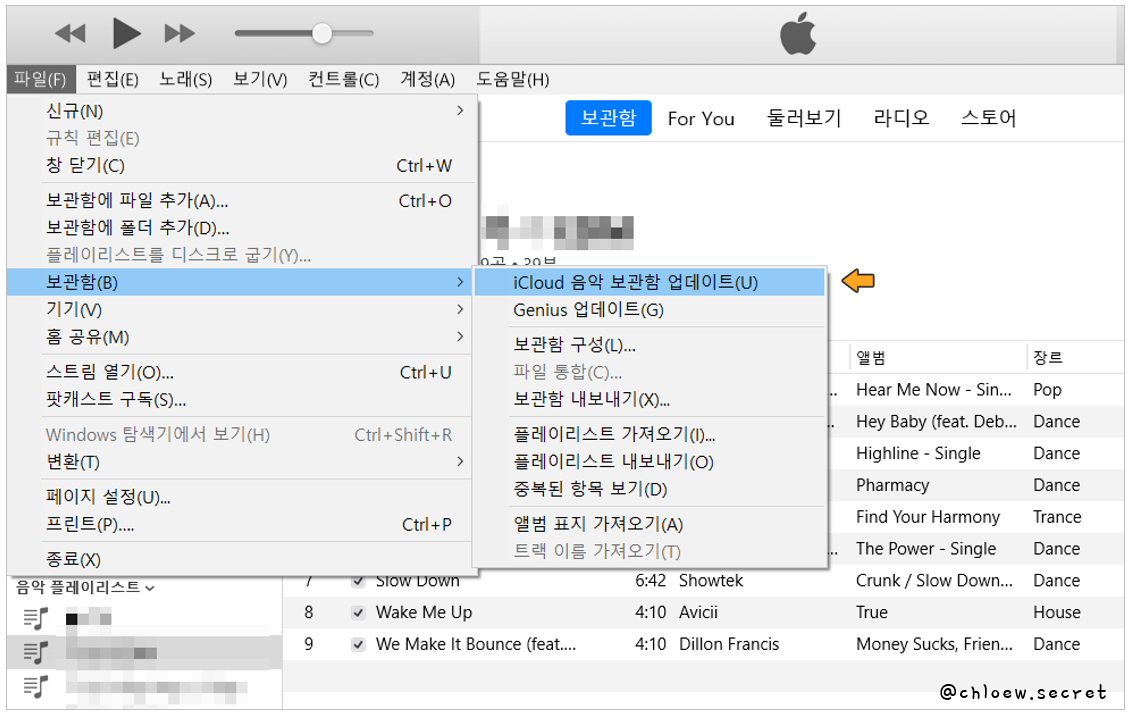Switch to the 라디오 tab
The image size is (1131, 715).
pyautogui.click(x=901, y=118)
